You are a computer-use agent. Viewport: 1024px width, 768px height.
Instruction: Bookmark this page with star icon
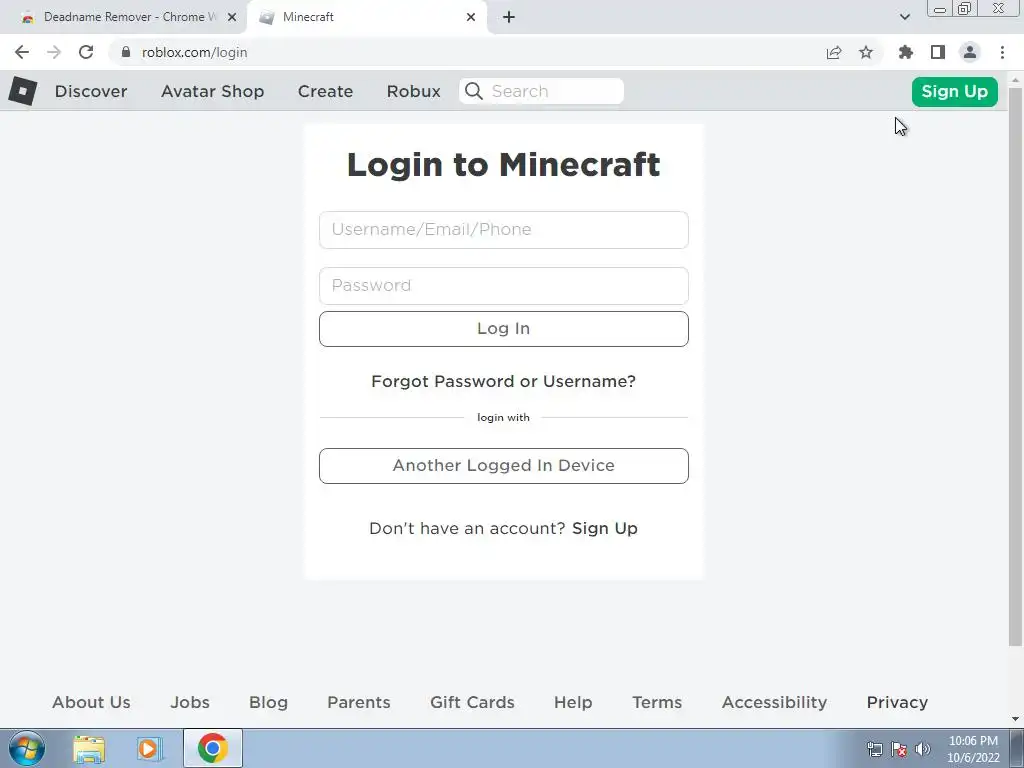click(866, 52)
